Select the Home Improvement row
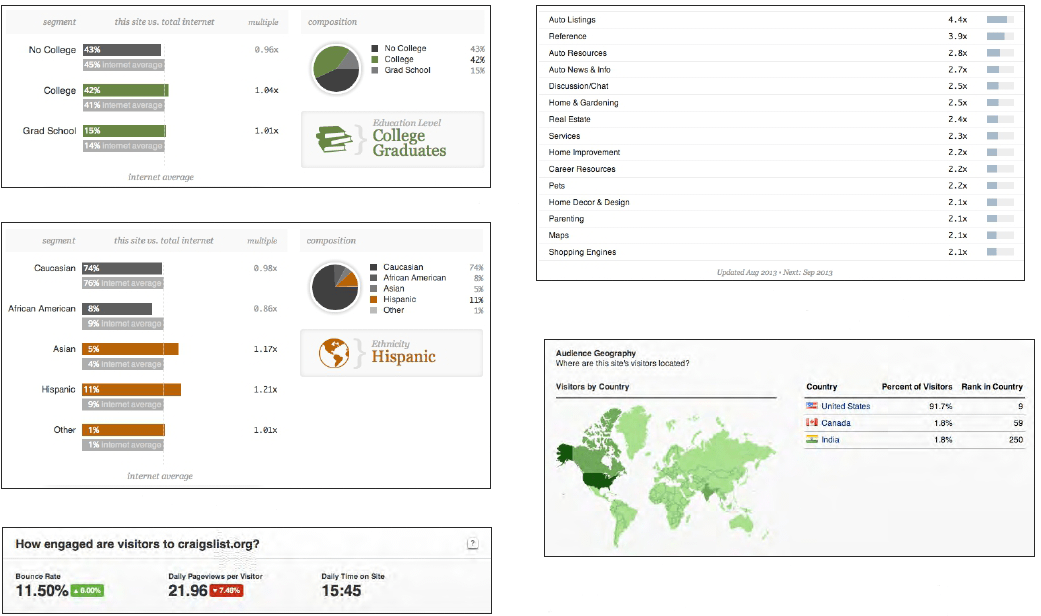The height and width of the screenshot is (616, 1041). [781, 153]
